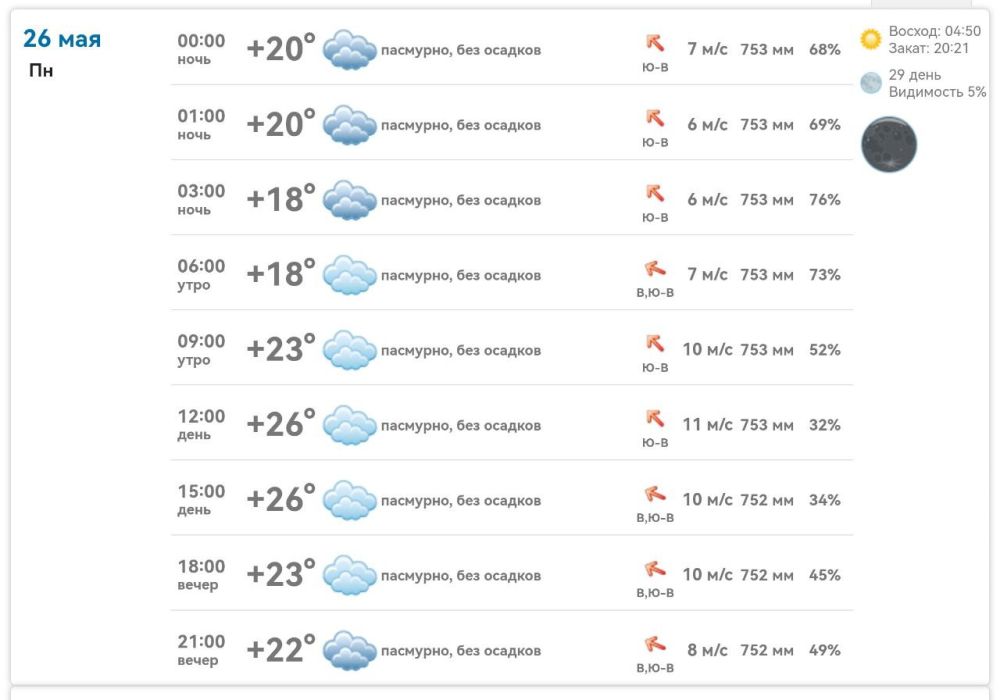The height and width of the screenshot is (700, 1000).
Task: Click the cloud icon for 21:00 evening
Action: [349, 650]
